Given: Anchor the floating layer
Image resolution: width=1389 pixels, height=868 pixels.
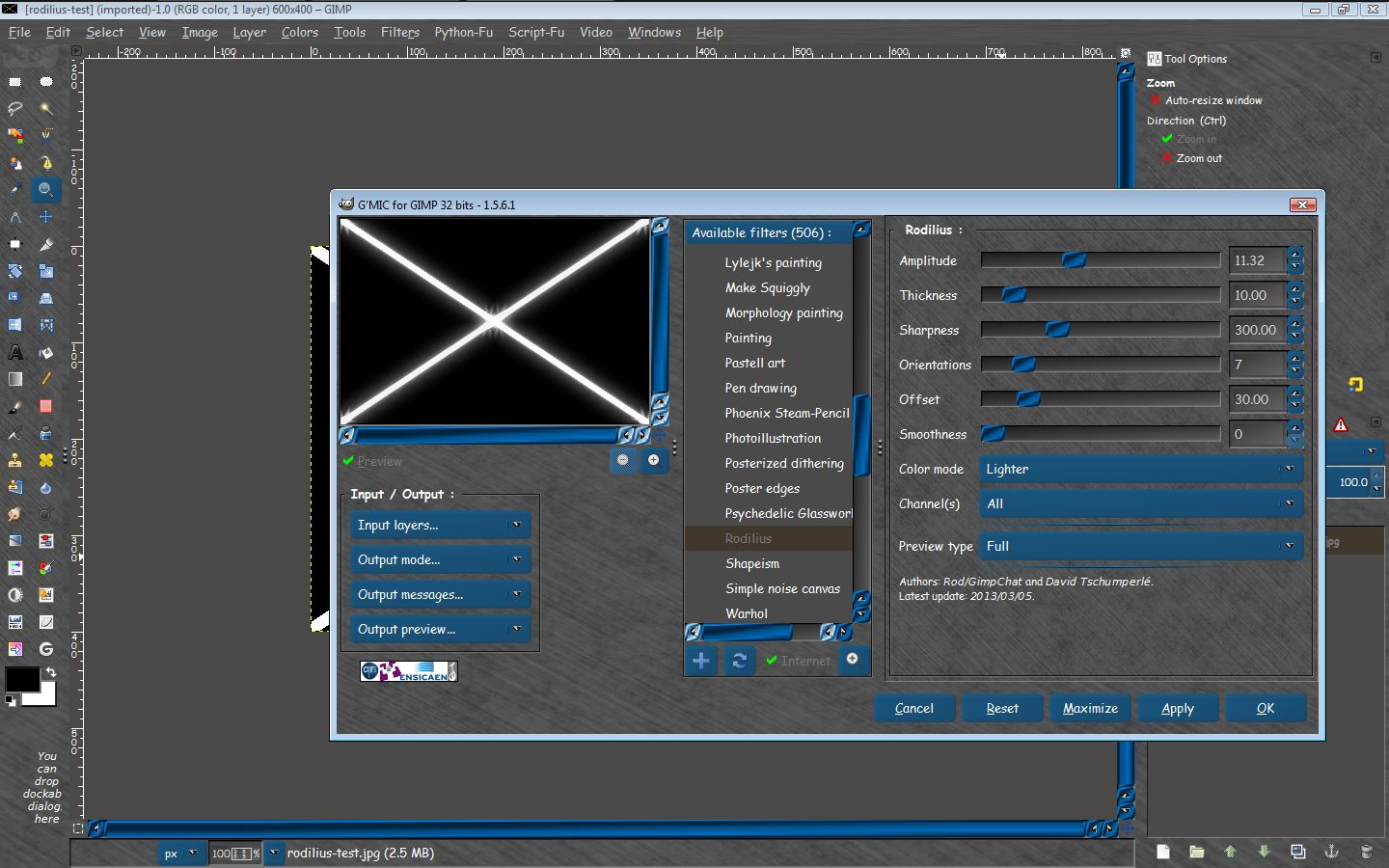Looking at the screenshot, I should click(x=1332, y=852).
